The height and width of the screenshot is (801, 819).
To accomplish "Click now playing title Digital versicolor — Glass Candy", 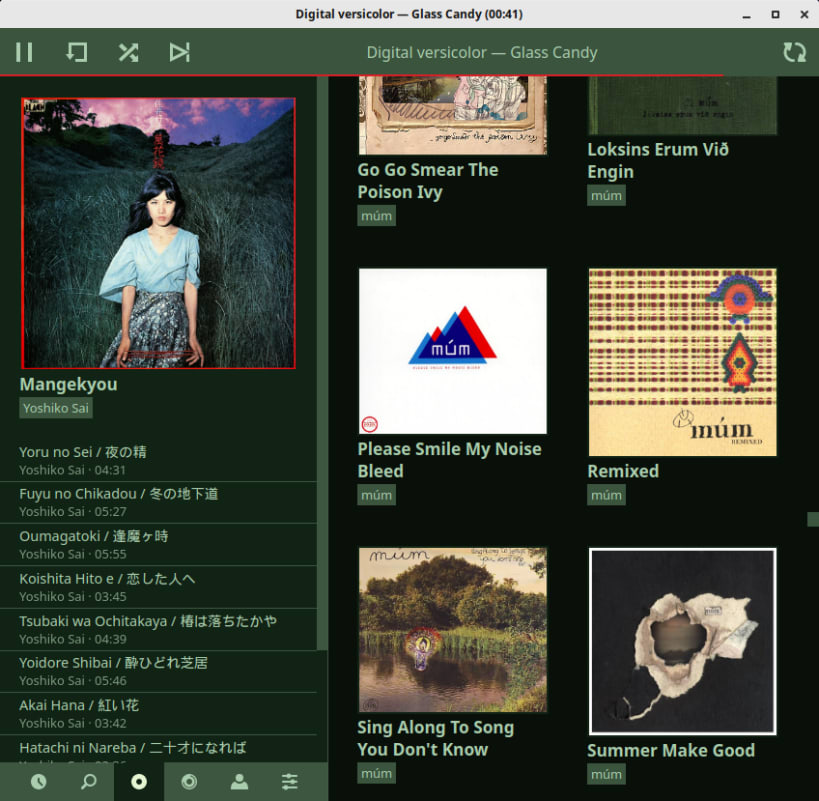I will [x=482, y=52].
